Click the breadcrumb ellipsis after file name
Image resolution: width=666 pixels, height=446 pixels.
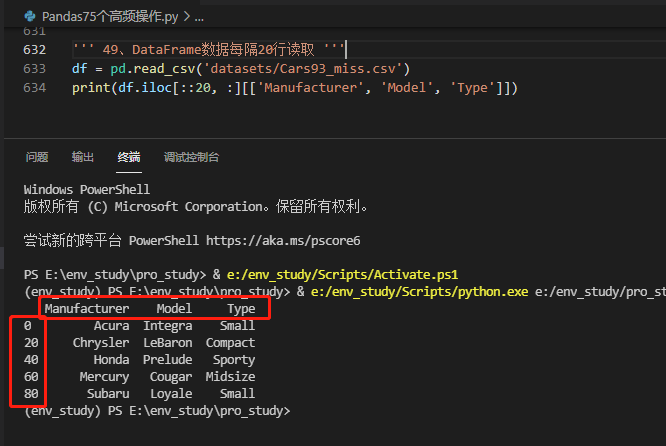click(x=199, y=17)
